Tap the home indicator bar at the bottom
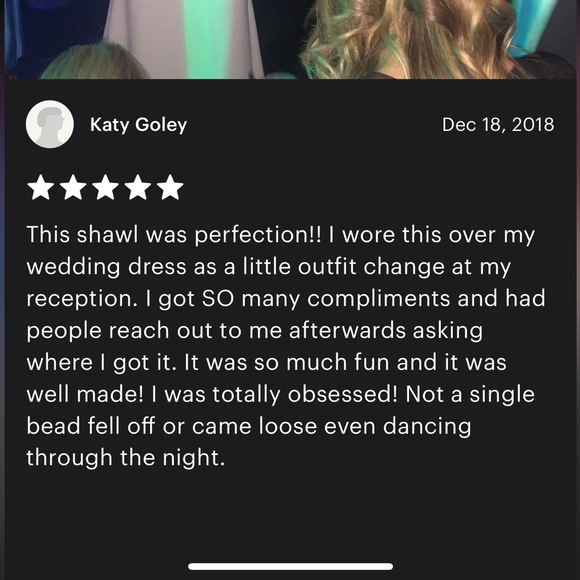 (290, 566)
